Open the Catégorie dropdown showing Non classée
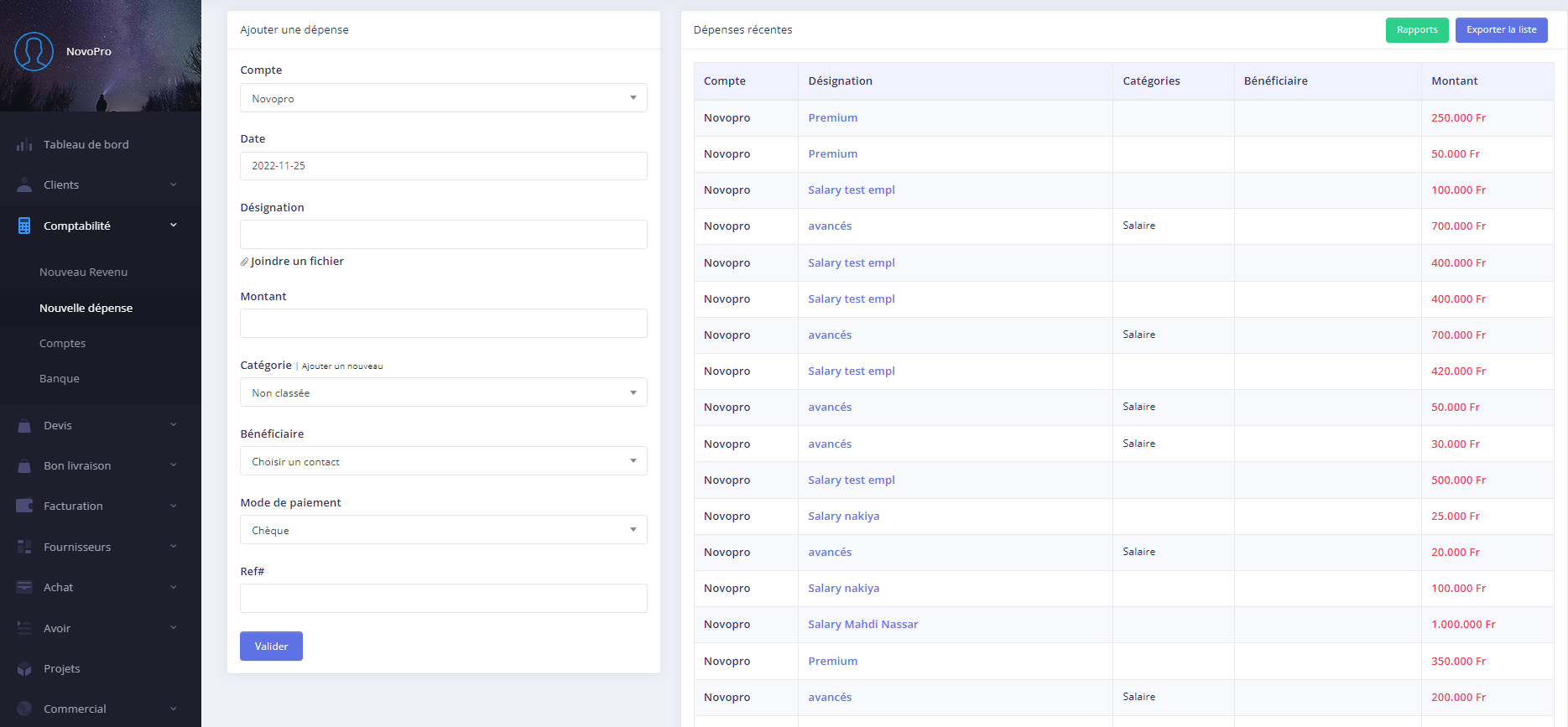The image size is (1568, 727). (443, 392)
